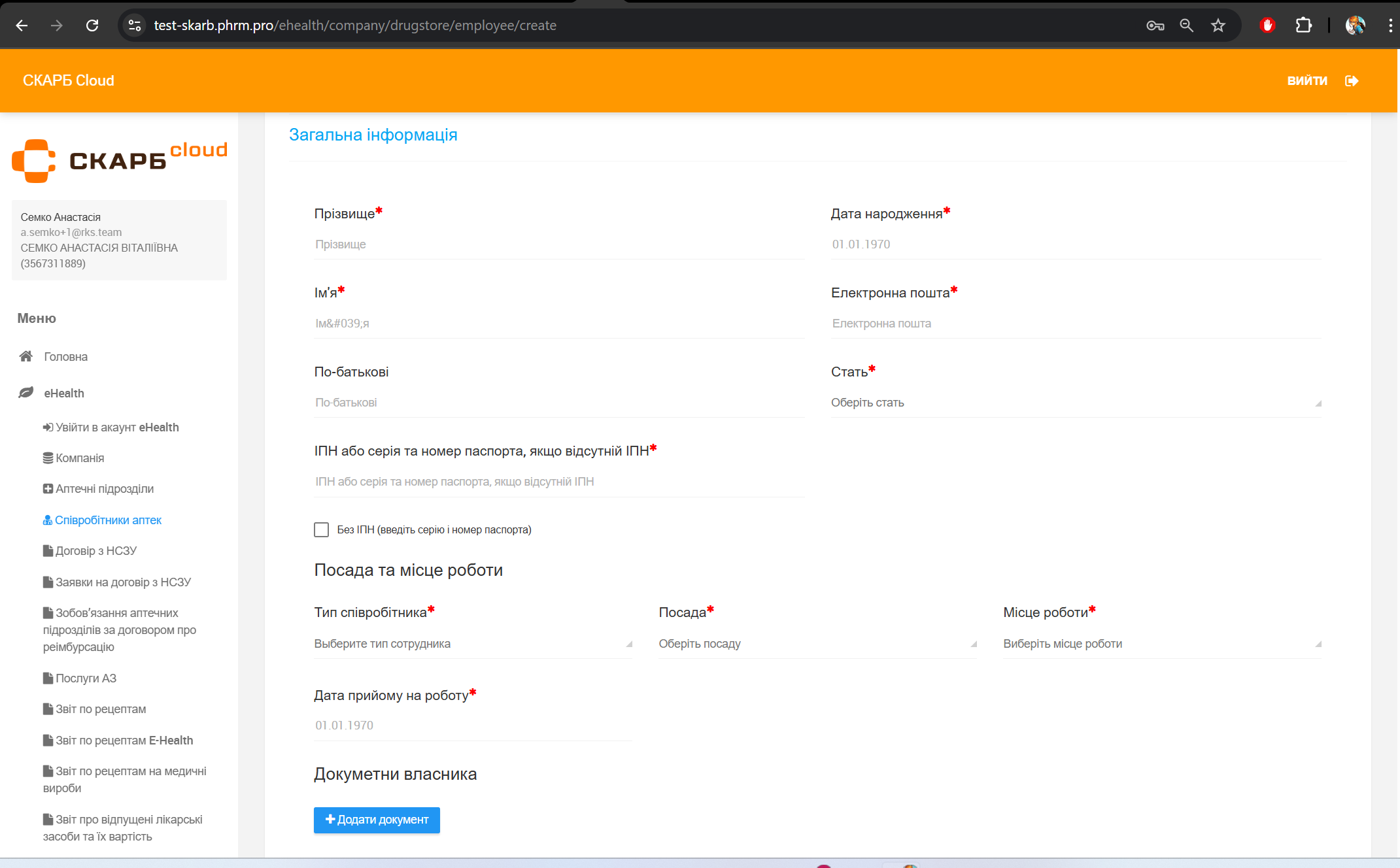Click the ВИЙТИ logout link
Screen dimensions: 1400x868
pyautogui.click(x=1306, y=80)
